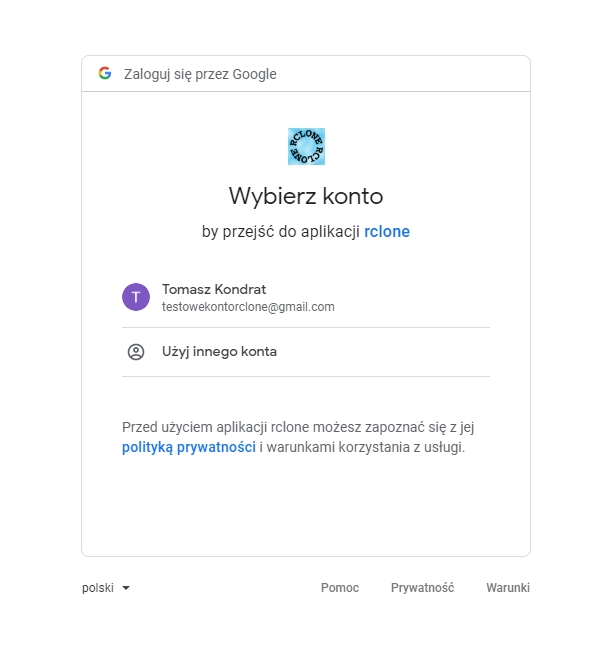
Task: Open the polski language selector
Action: pyautogui.click(x=99, y=588)
